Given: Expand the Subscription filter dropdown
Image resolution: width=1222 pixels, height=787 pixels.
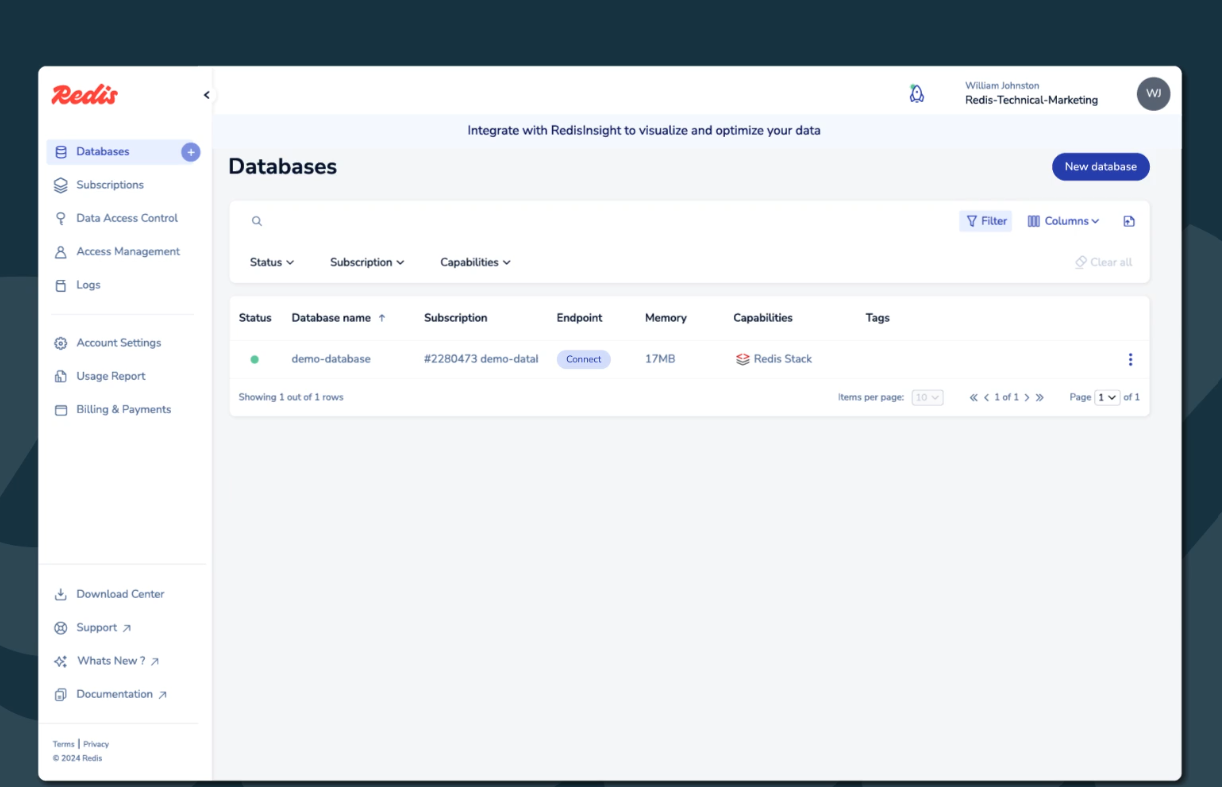Looking at the screenshot, I should [367, 262].
